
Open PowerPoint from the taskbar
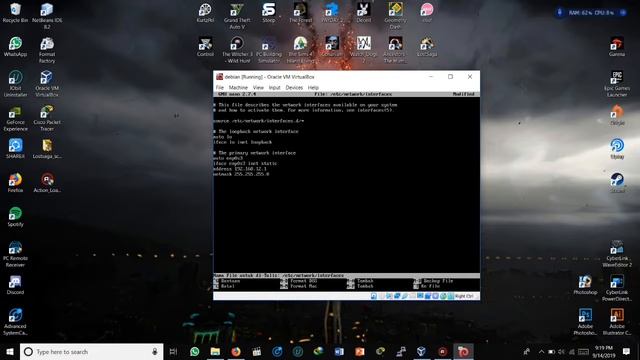(x=360, y=351)
